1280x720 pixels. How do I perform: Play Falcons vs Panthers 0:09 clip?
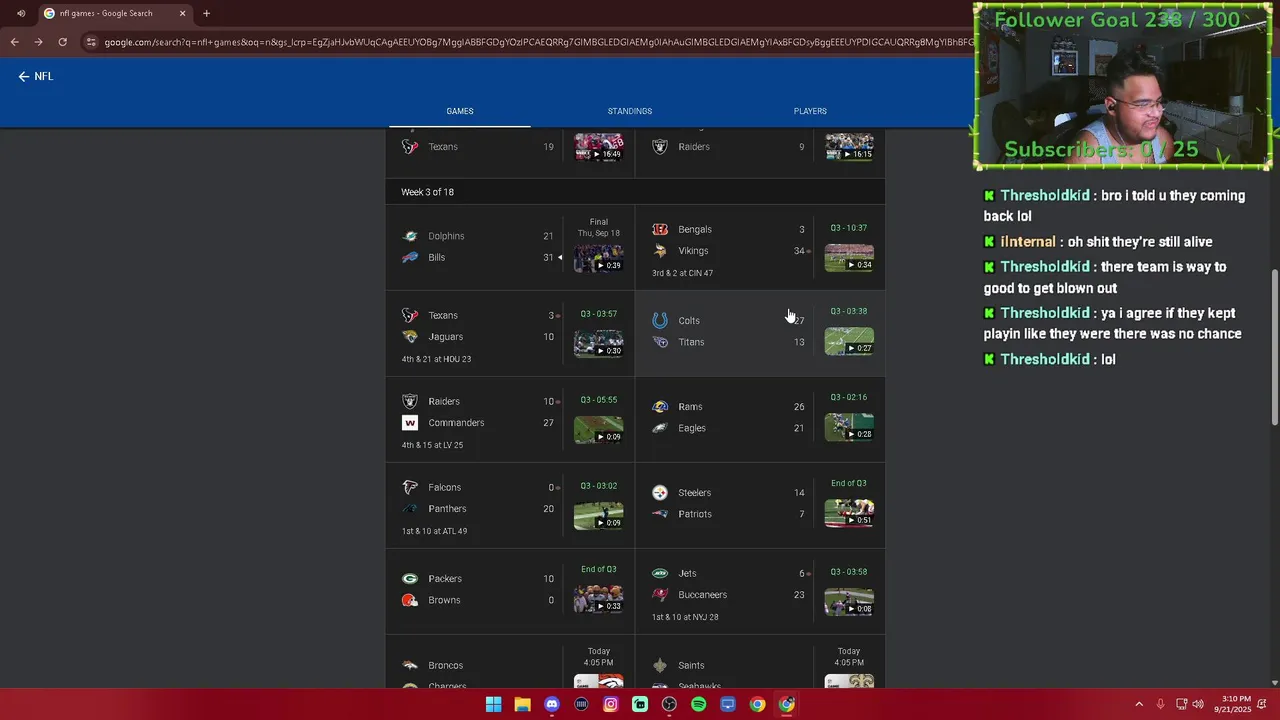coord(598,516)
